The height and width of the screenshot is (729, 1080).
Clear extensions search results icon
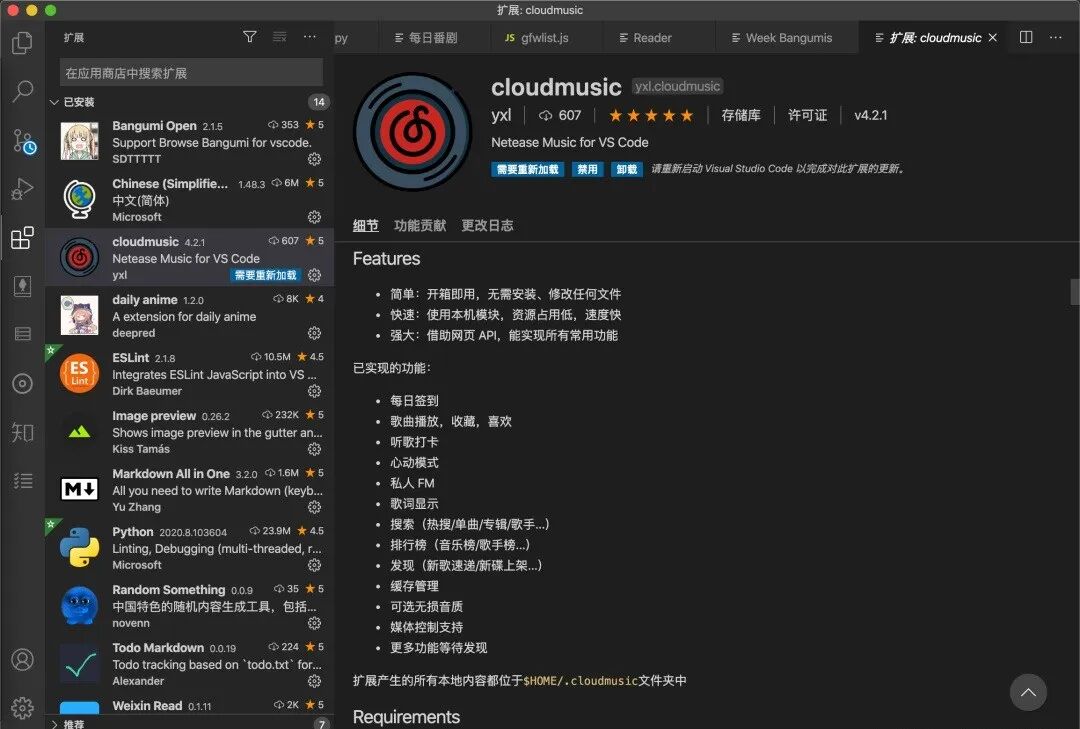pos(280,37)
